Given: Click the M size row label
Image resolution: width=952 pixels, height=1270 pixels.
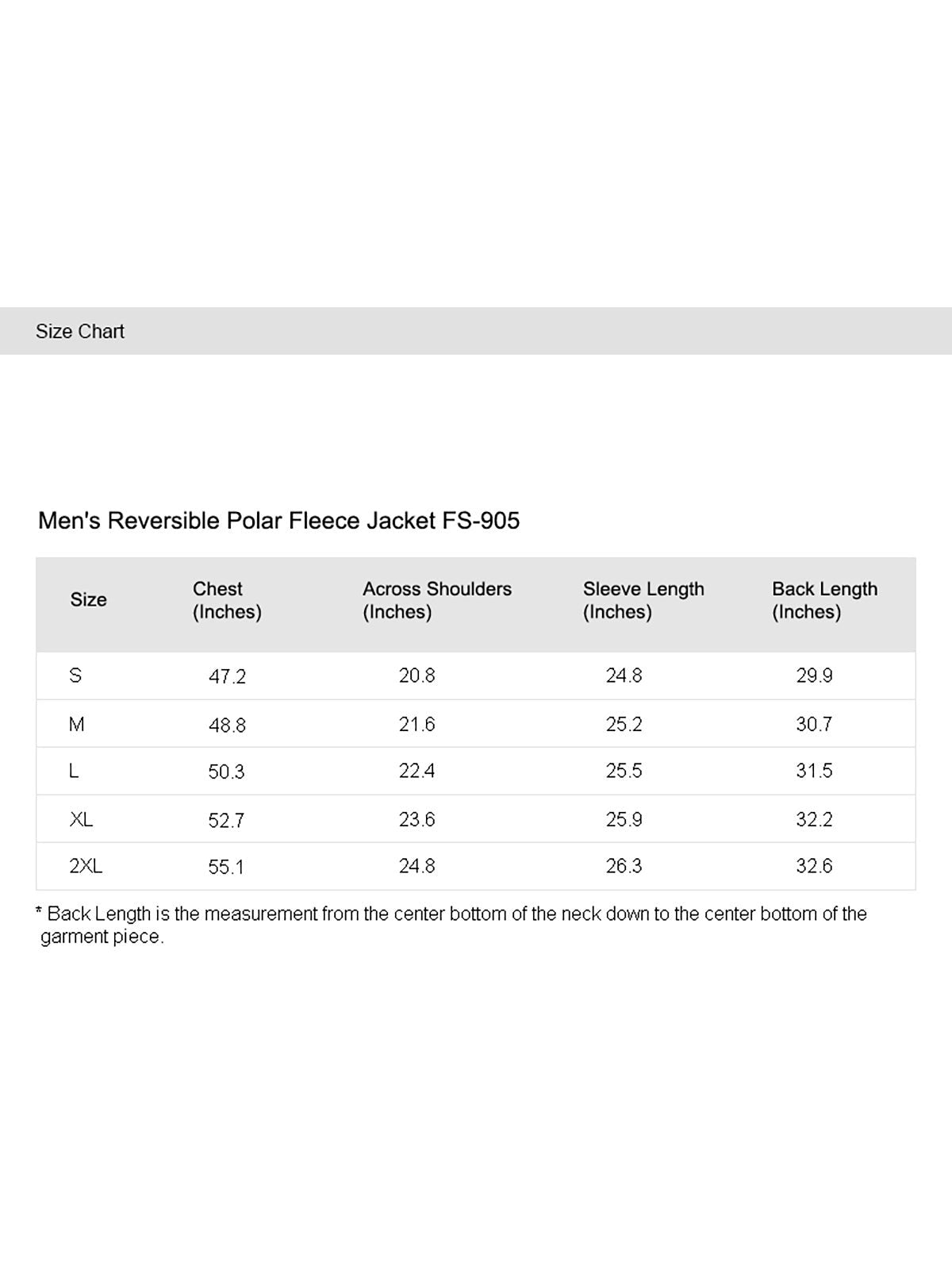Looking at the screenshot, I should click(77, 724).
